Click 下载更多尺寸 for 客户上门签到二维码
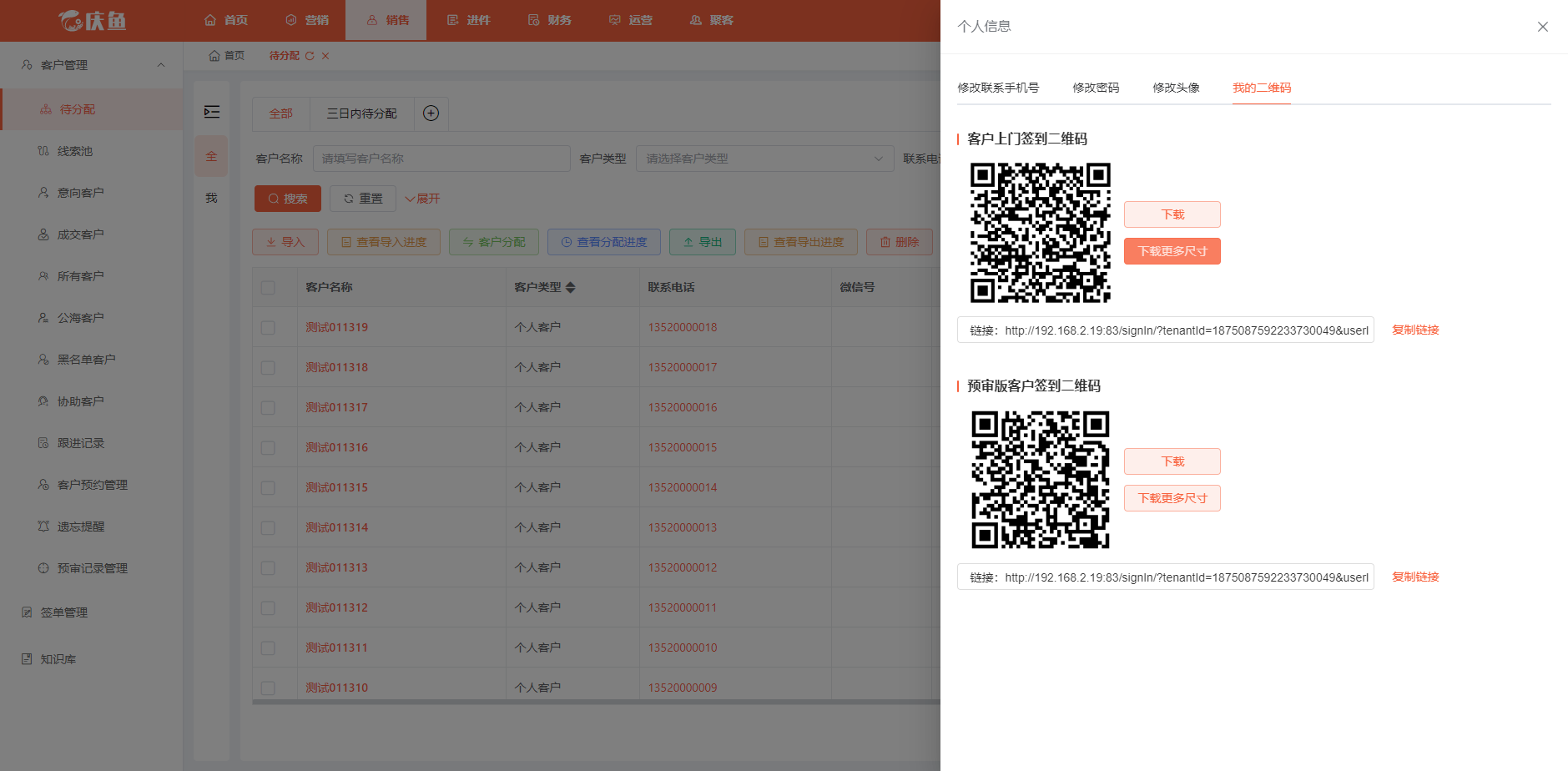This screenshot has width=1568, height=771. [1172, 251]
